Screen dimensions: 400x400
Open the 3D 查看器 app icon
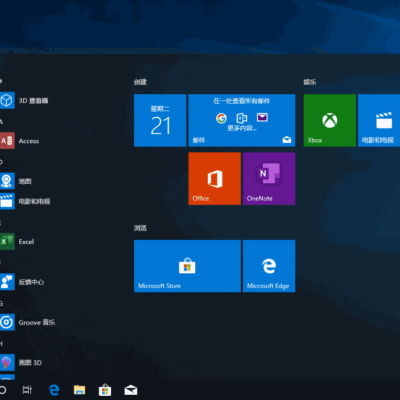click(x=7, y=100)
